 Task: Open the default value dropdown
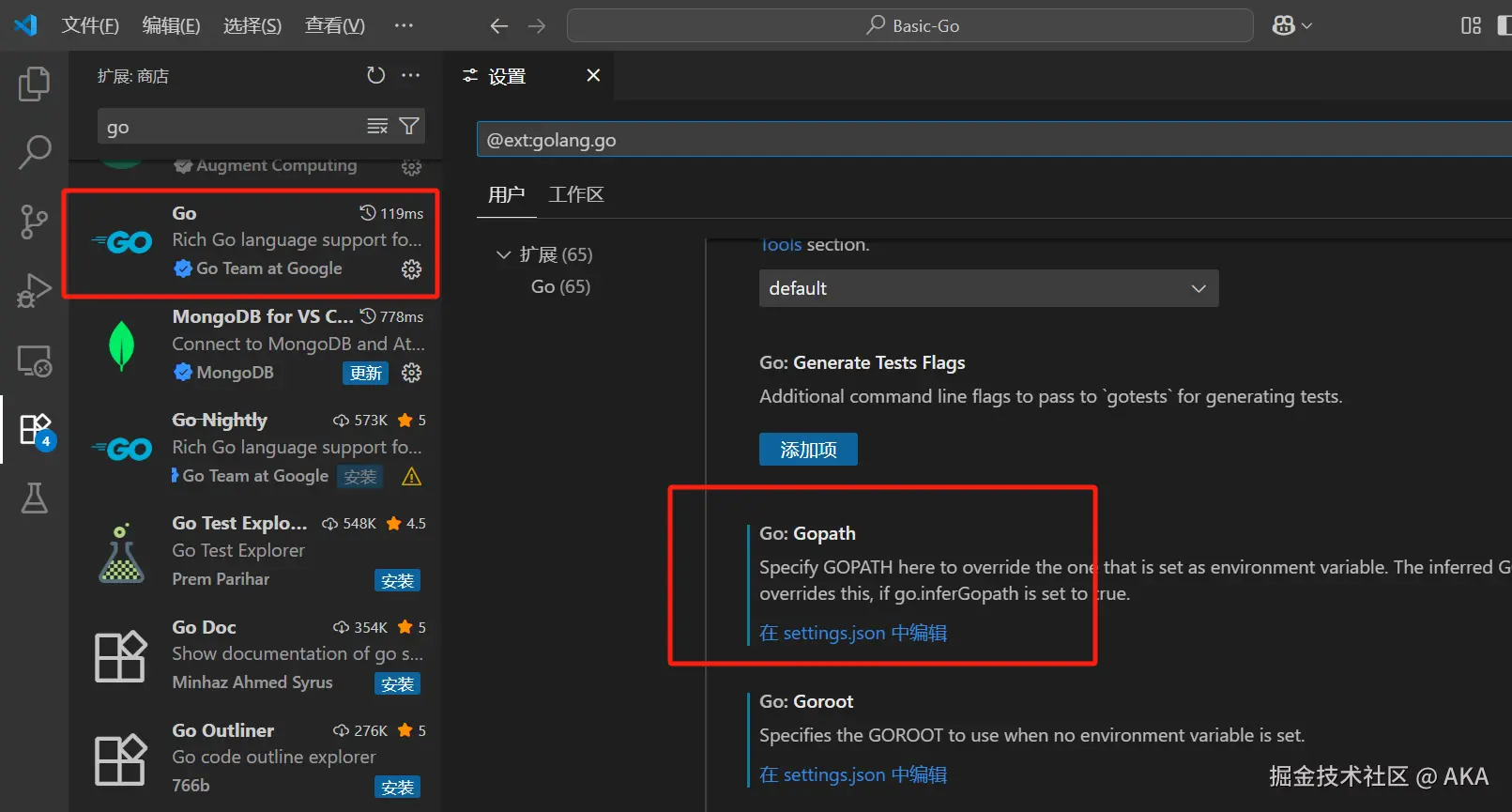(988, 288)
